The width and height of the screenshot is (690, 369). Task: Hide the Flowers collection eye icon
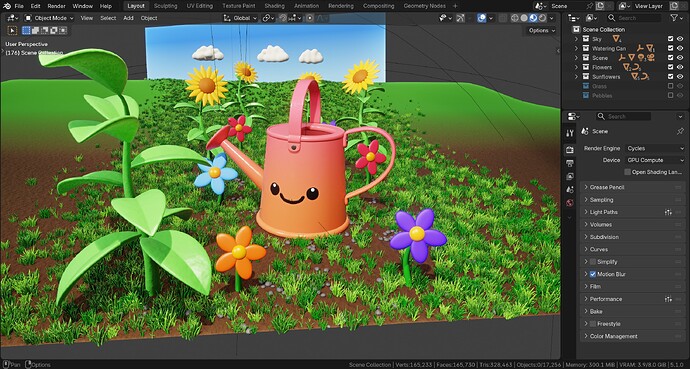[x=680, y=67]
